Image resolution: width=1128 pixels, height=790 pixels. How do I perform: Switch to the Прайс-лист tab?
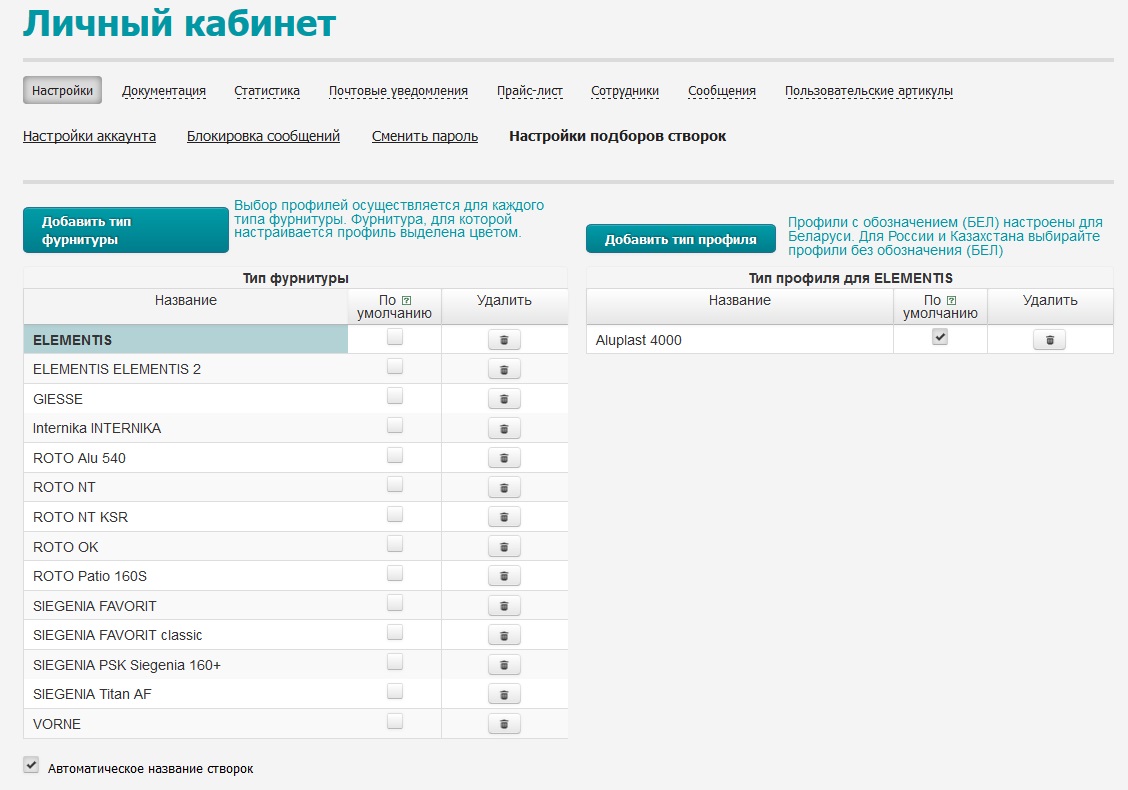[529, 91]
